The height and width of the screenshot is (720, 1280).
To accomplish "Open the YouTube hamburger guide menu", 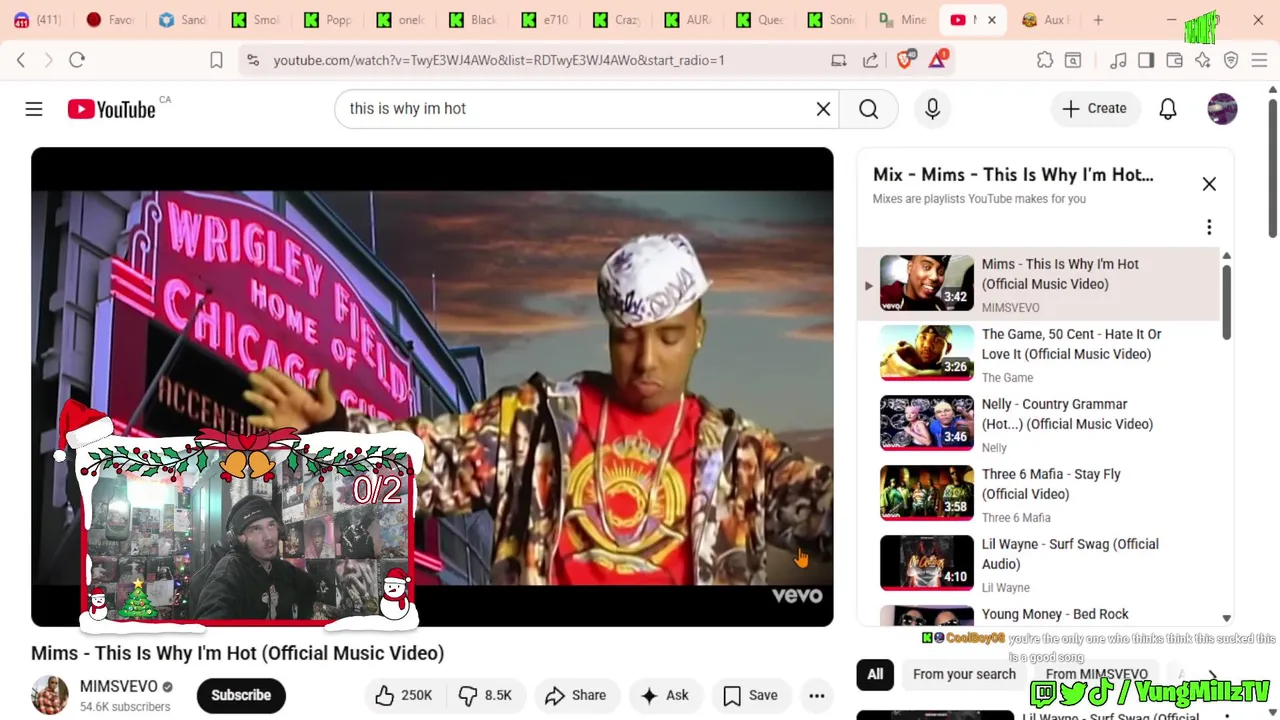I will [34, 108].
